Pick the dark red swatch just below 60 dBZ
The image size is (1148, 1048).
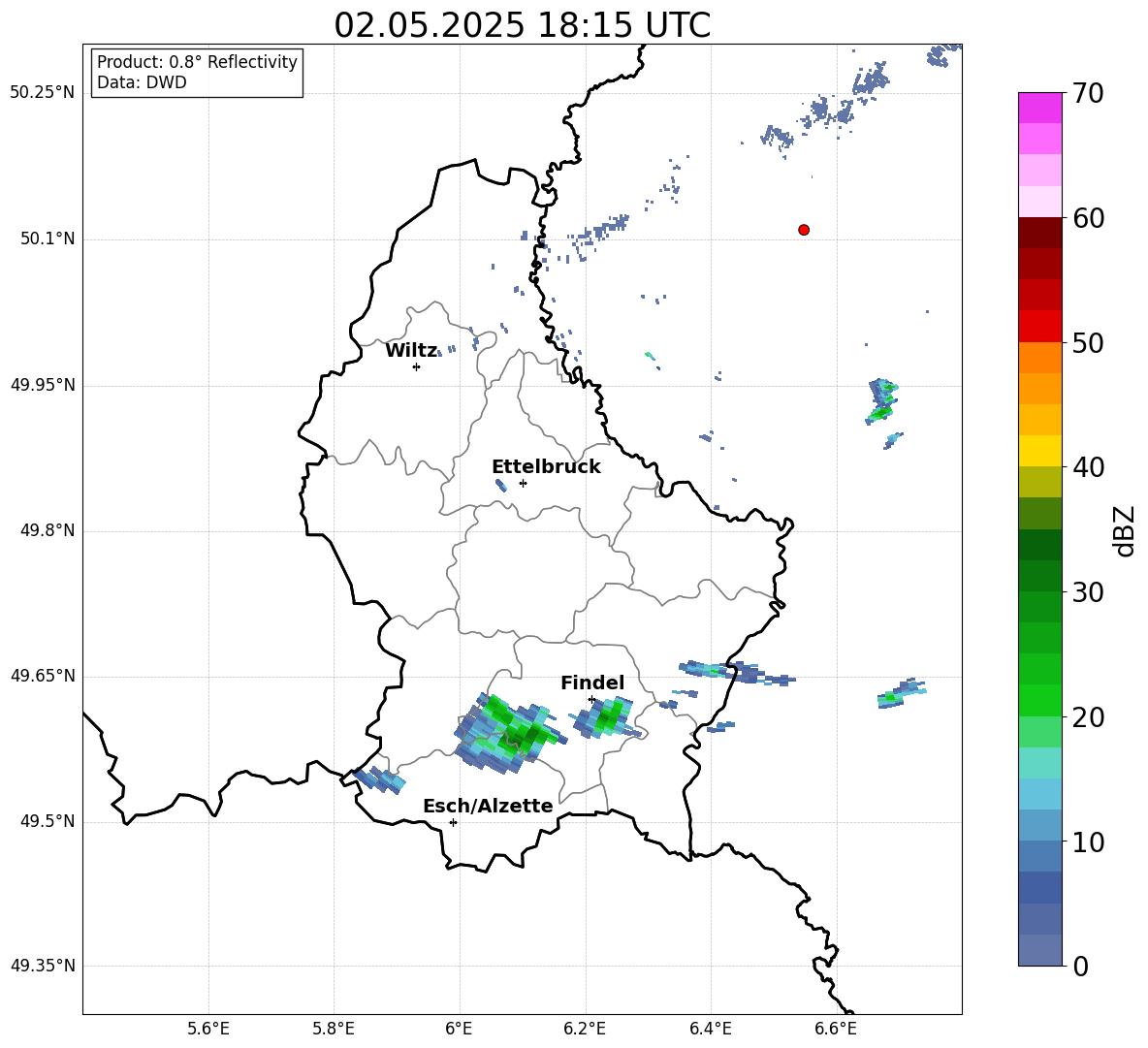(1040, 233)
